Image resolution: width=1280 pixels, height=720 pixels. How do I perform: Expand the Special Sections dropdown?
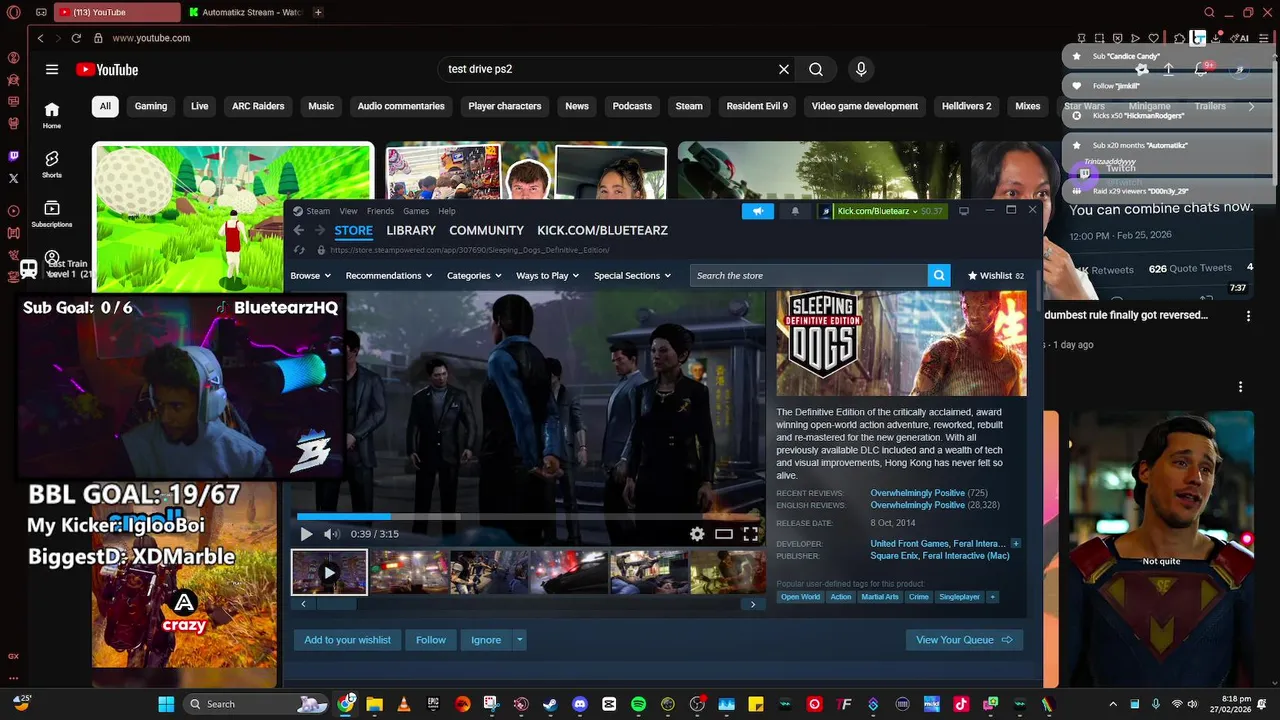coord(632,275)
